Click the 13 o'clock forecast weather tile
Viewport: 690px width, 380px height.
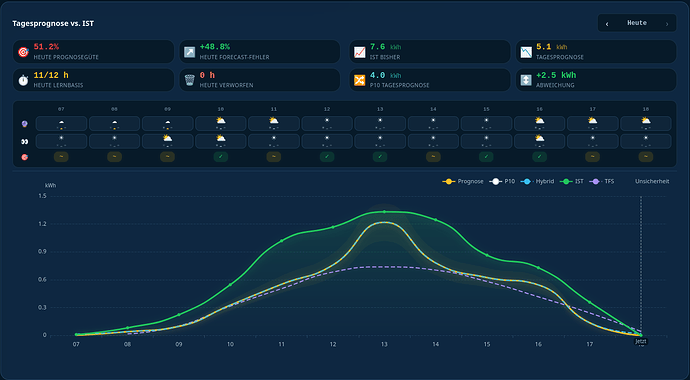380,124
